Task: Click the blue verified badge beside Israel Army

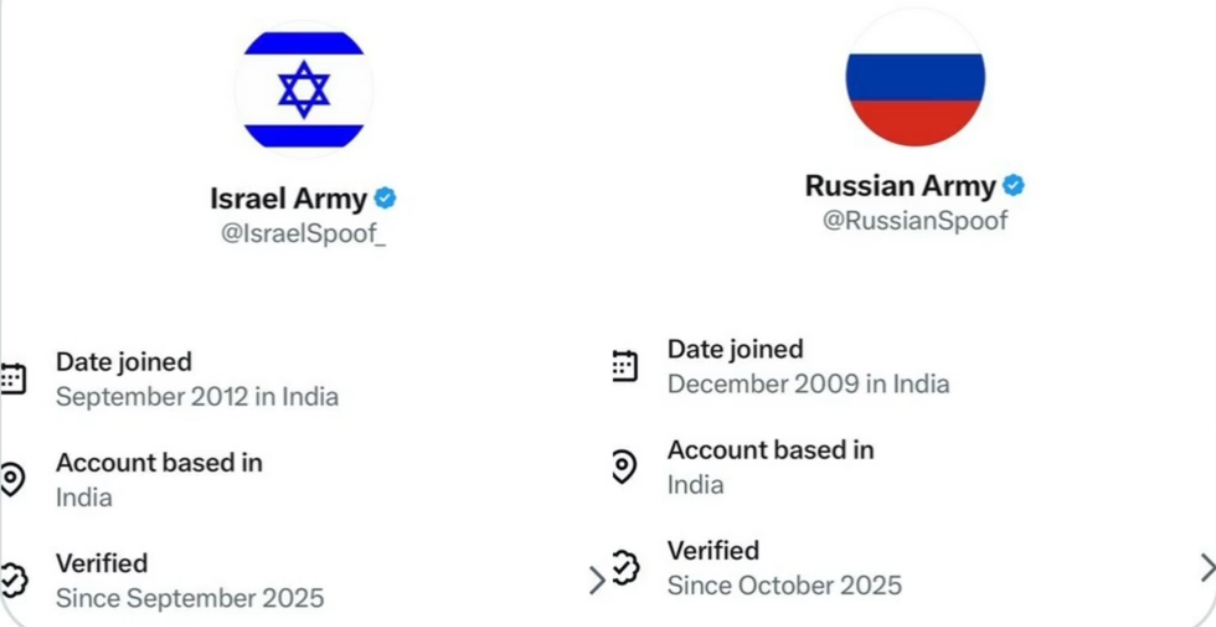Action: [385, 198]
